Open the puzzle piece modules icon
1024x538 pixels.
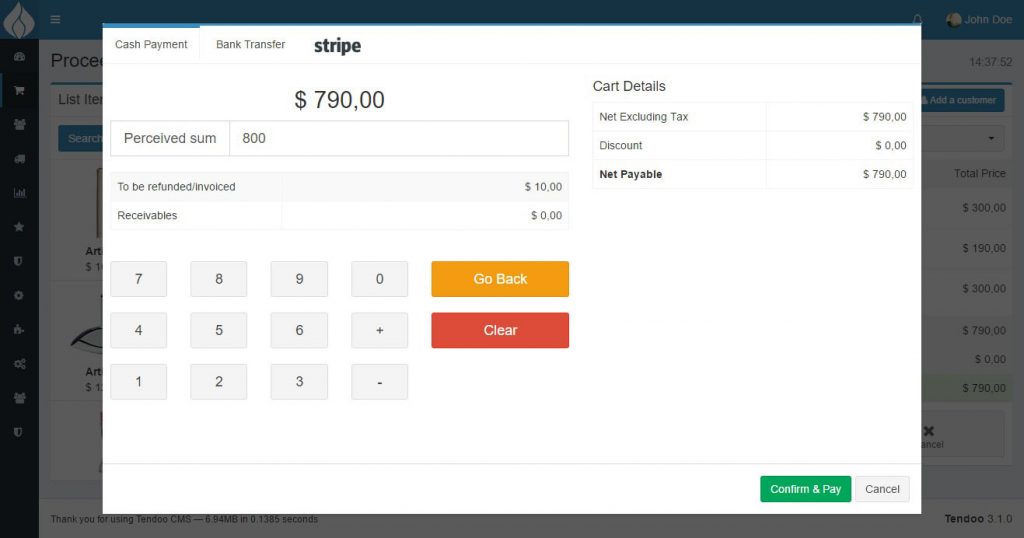click(x=19, y=330)
